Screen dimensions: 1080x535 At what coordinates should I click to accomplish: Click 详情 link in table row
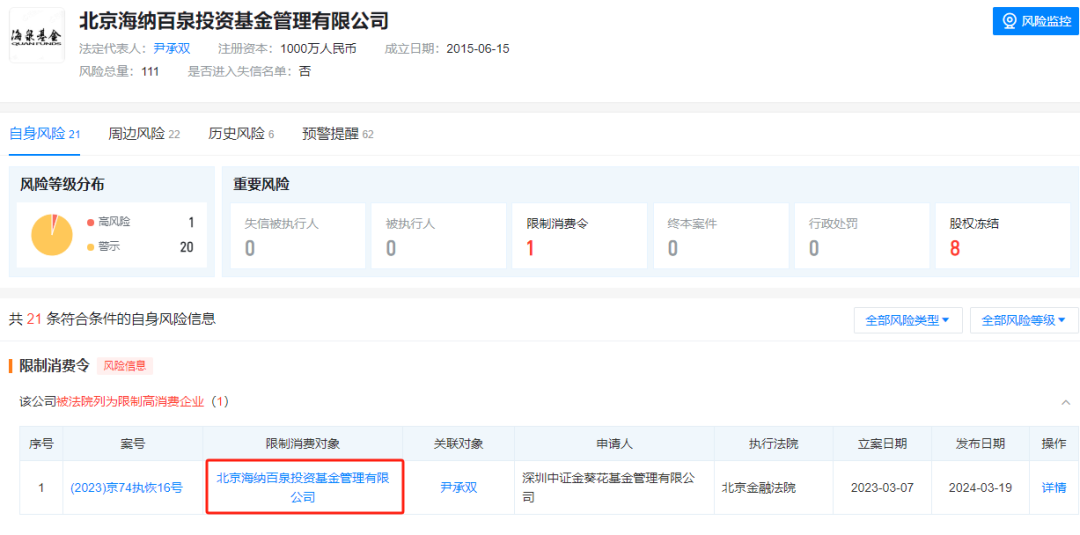tap(1054, 488)
